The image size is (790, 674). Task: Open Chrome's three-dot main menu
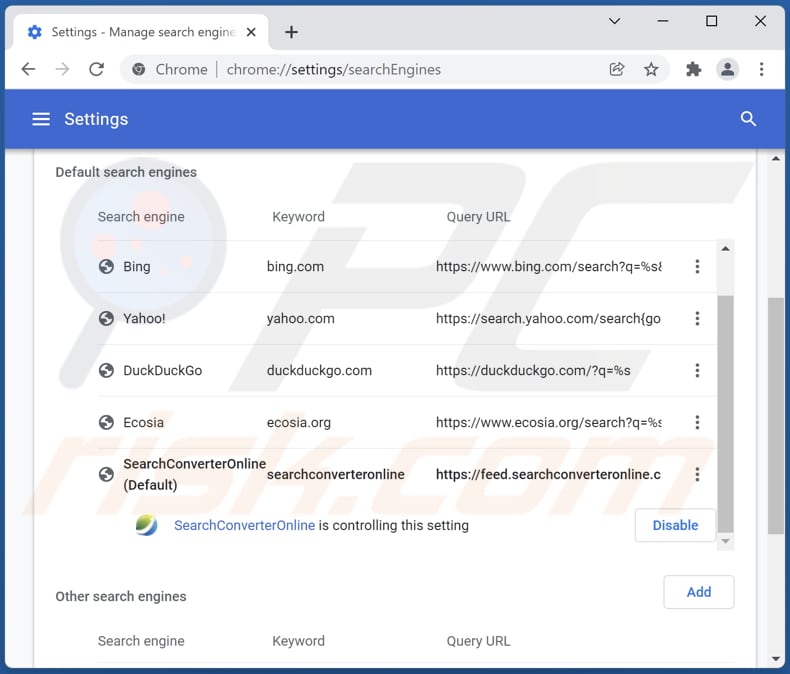pos(761,69)
